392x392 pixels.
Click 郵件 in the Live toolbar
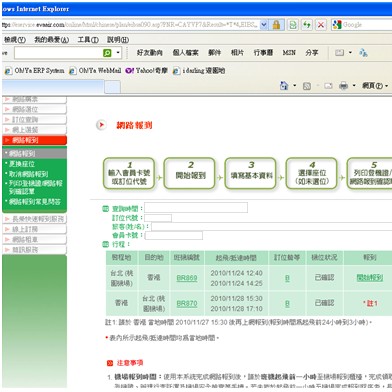click(x=214, y=52)
